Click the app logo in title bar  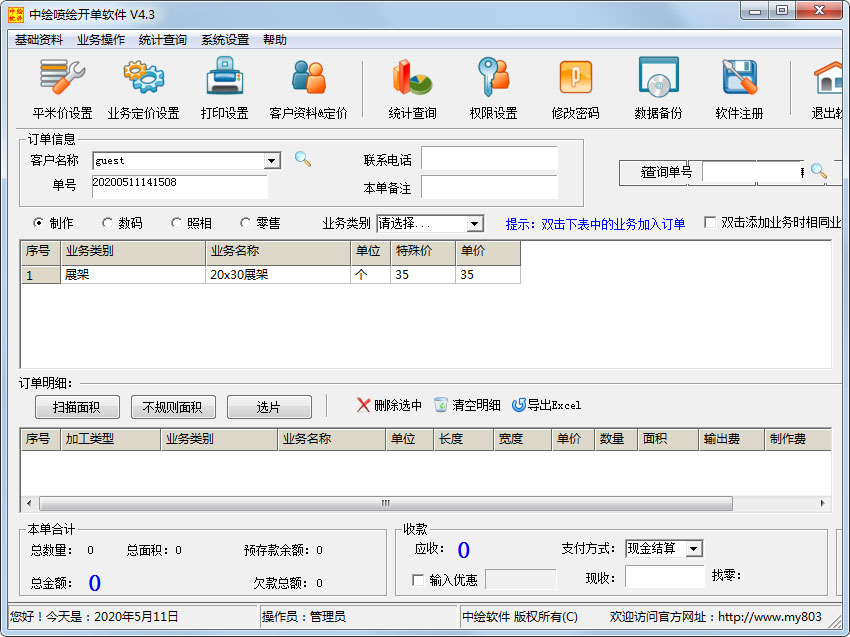click(16, 15)
